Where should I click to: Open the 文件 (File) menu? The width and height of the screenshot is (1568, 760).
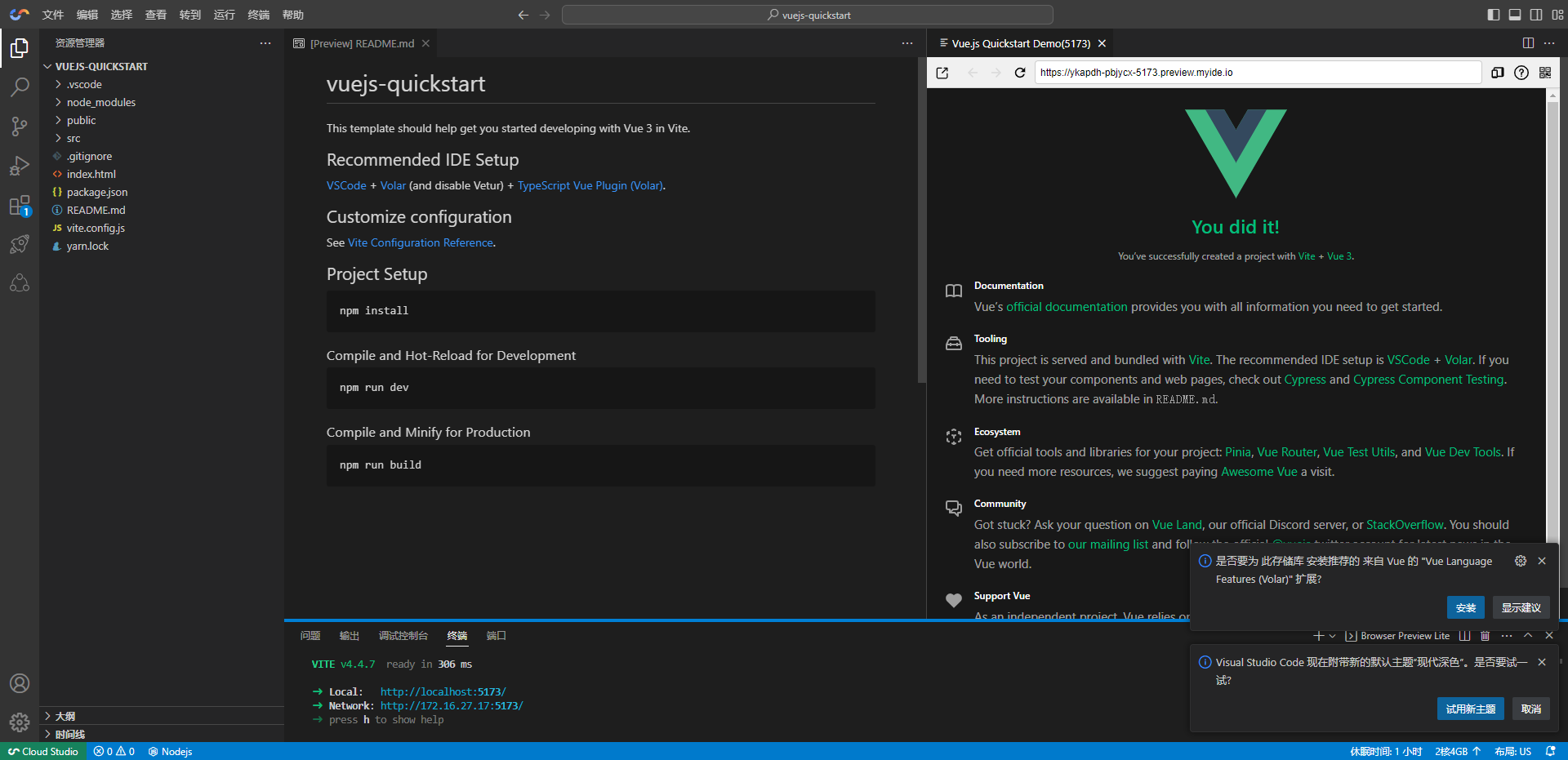[53, 15]
